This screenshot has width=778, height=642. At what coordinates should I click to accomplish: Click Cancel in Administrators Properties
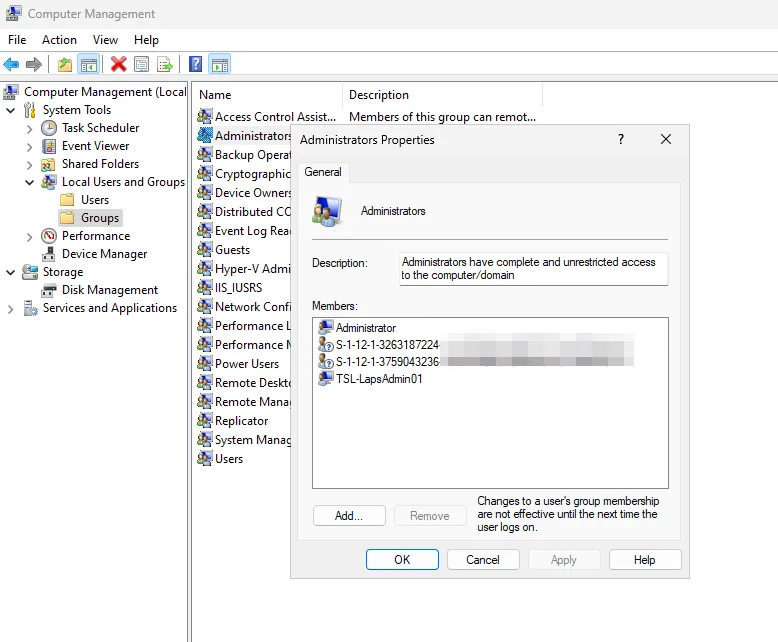[x=483, y=560]
